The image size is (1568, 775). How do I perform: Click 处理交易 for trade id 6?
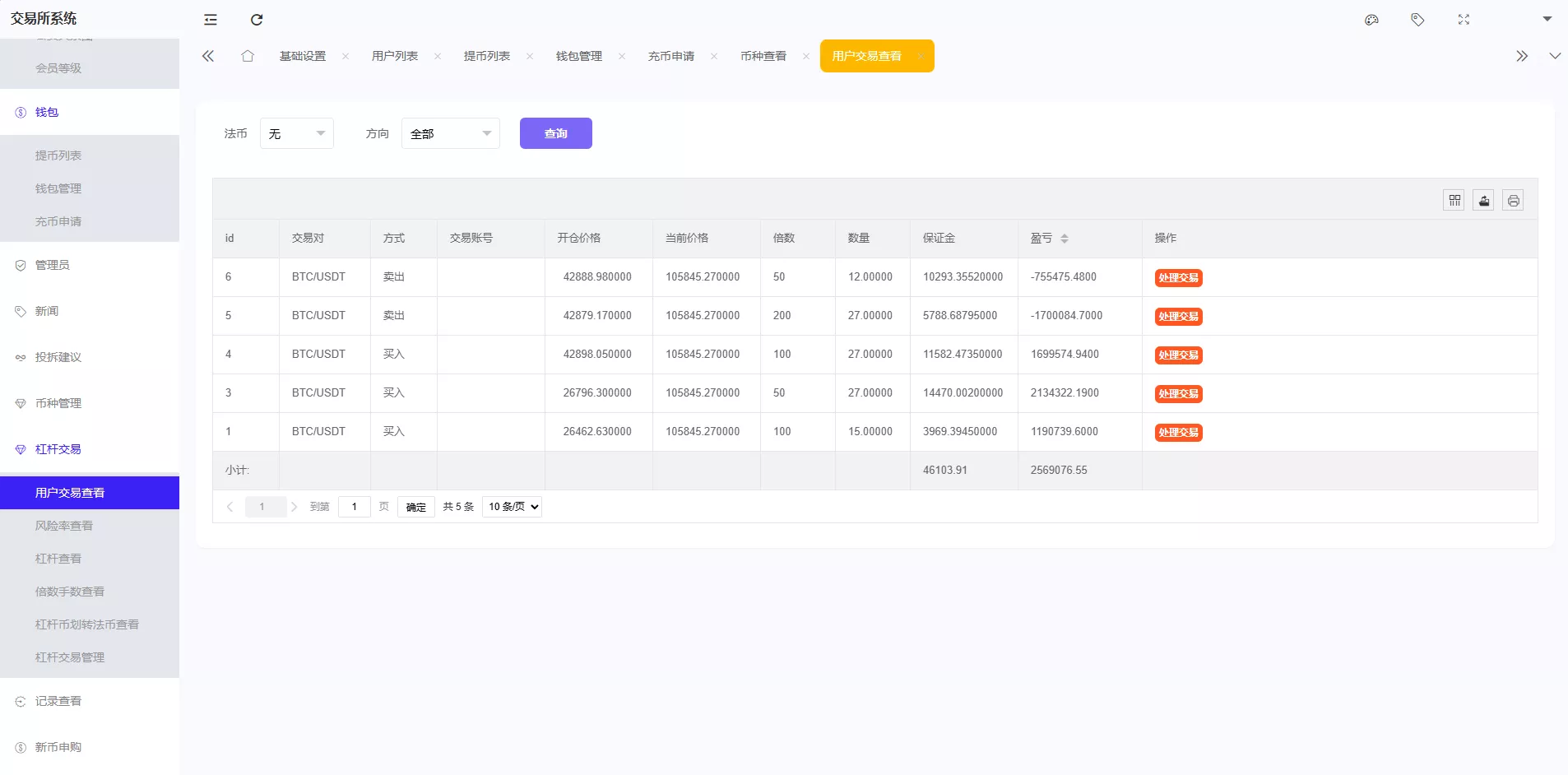point(1178,278)
